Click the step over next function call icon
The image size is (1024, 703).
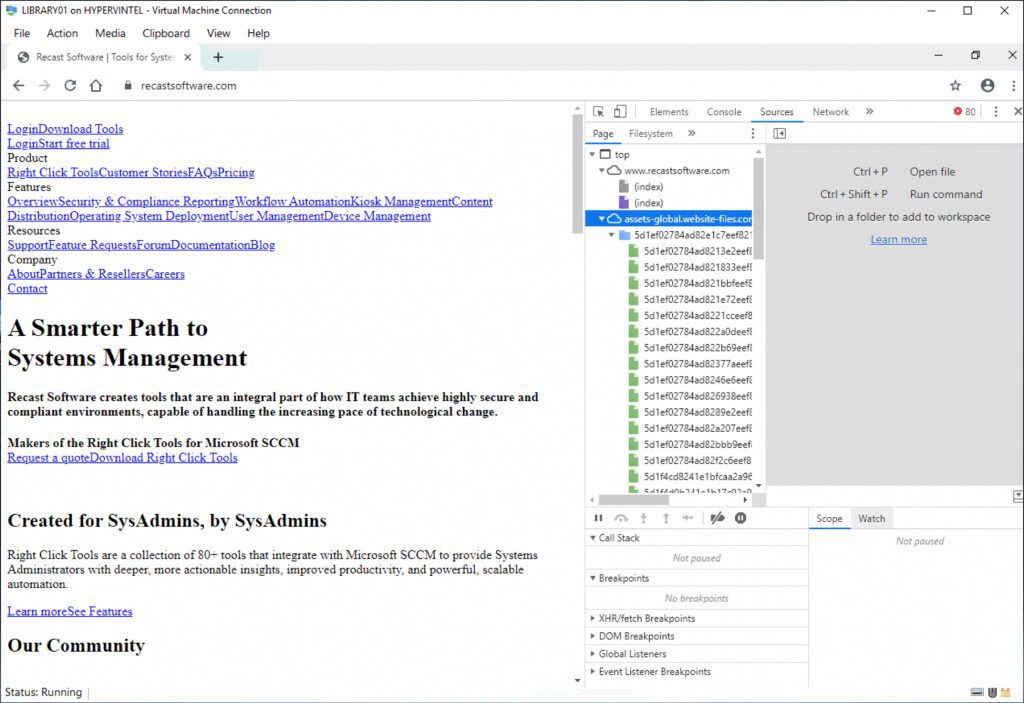click(622, 517)
